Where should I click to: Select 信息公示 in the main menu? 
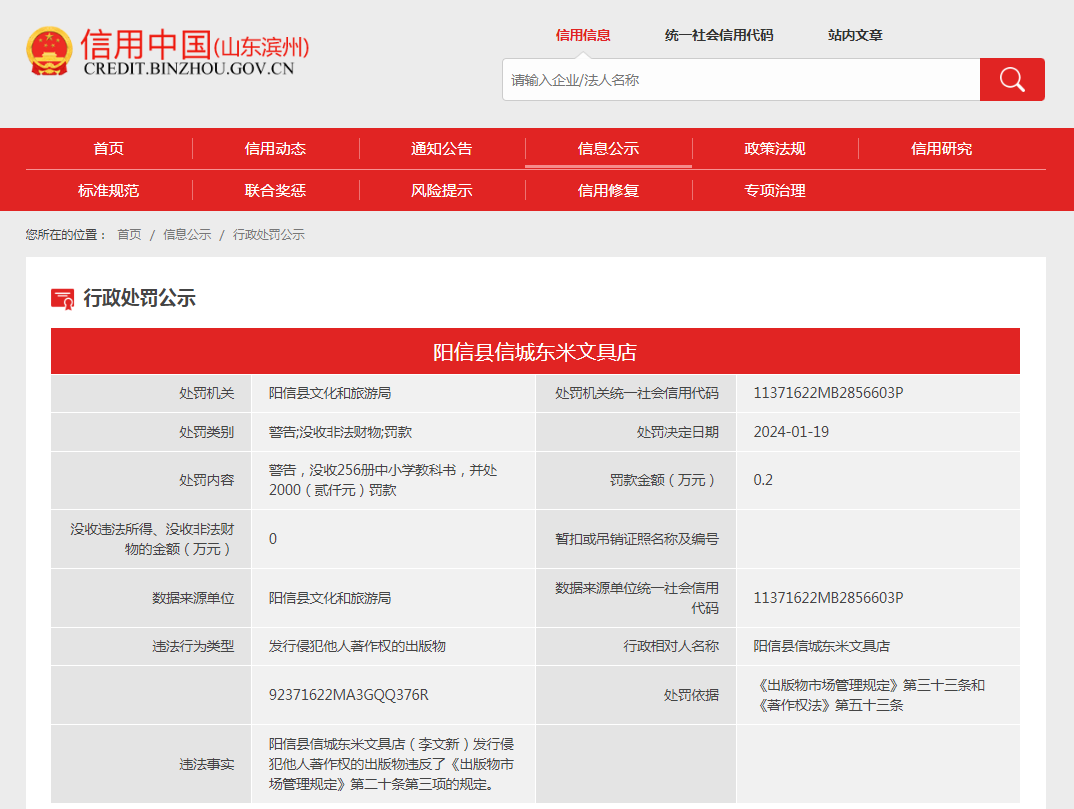click(x=608, y=149)
